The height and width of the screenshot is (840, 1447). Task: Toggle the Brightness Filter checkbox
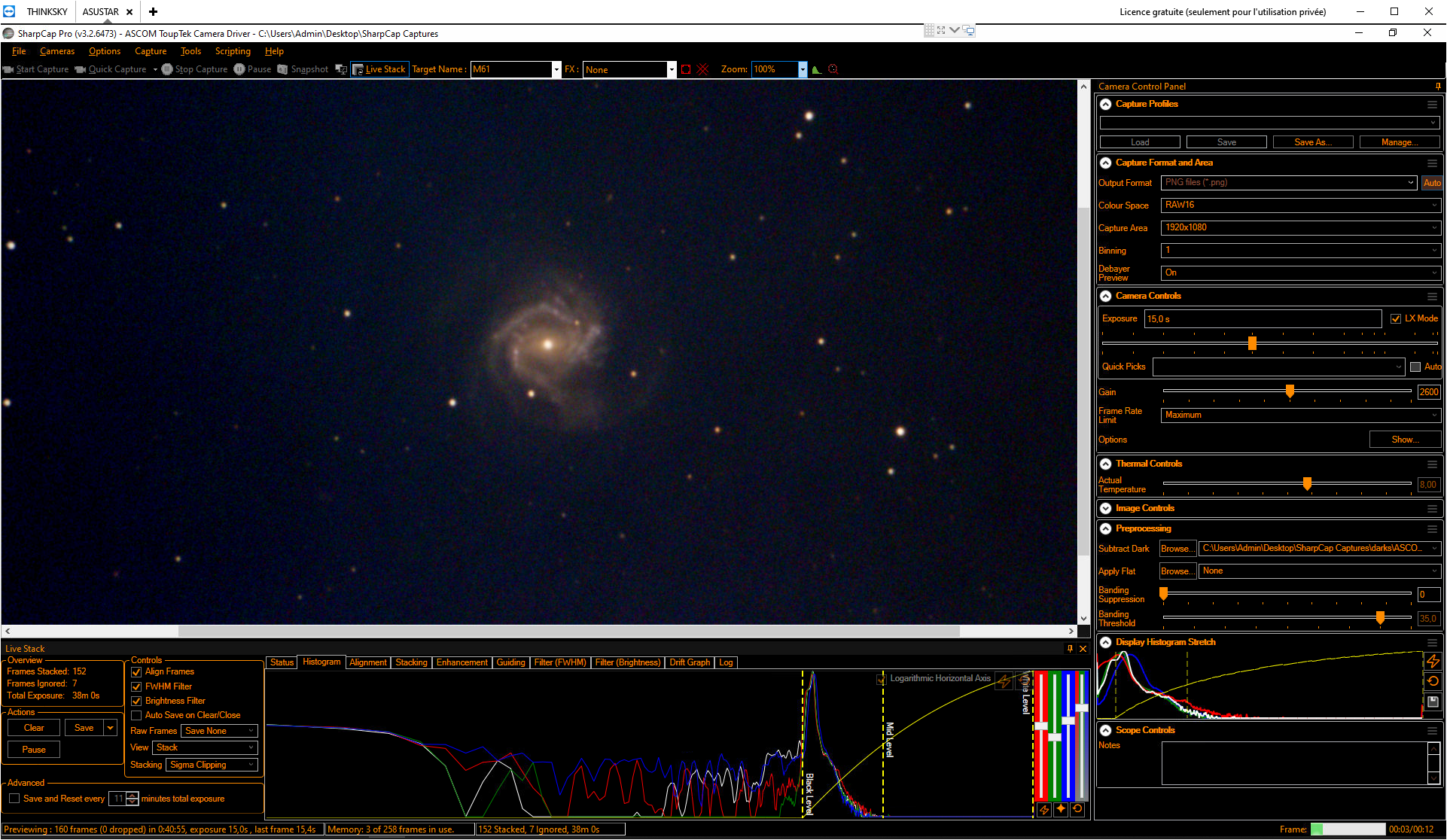click(x=136, y=701)
